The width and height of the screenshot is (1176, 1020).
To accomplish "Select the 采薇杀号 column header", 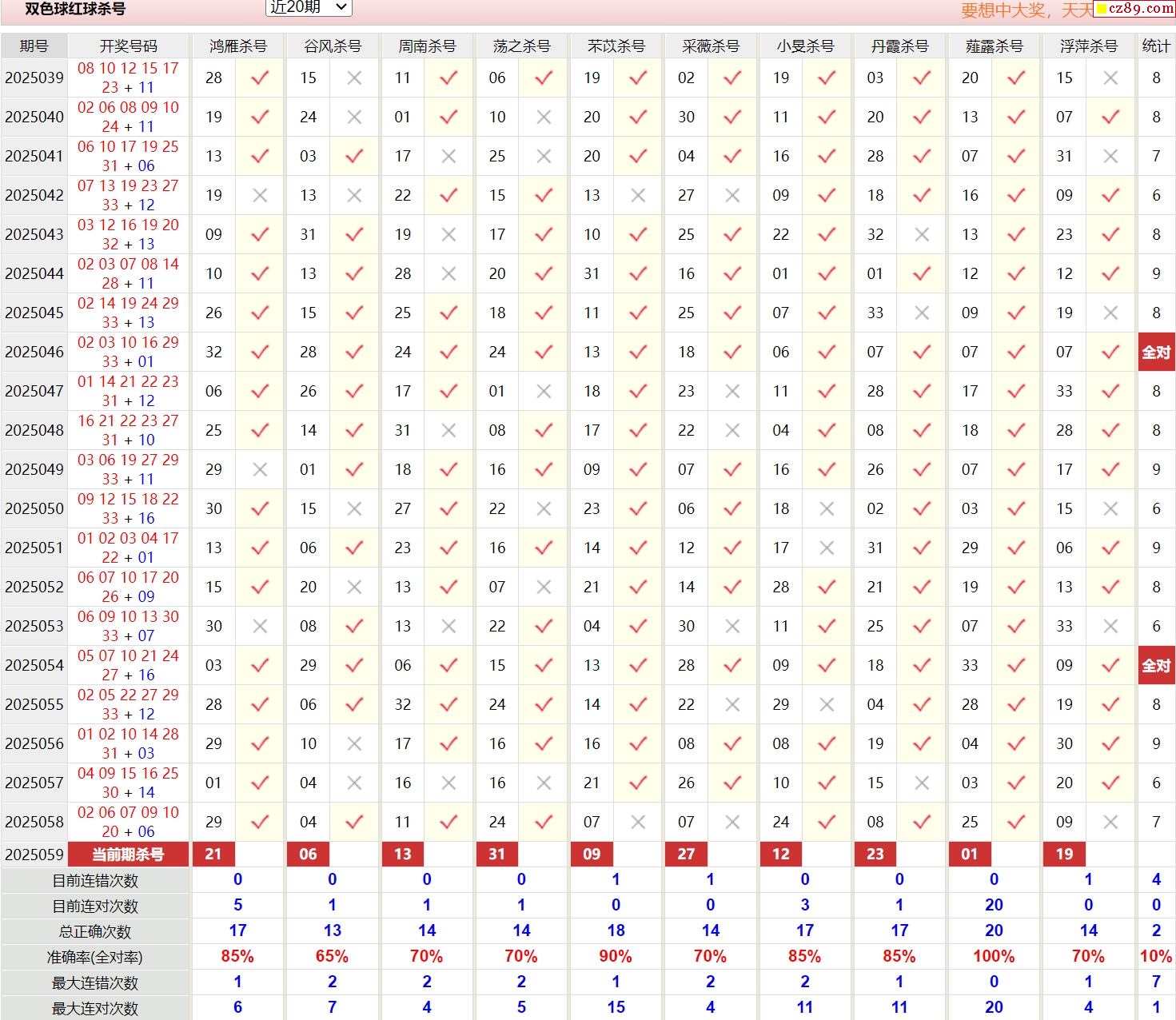I will click(710, 46).
